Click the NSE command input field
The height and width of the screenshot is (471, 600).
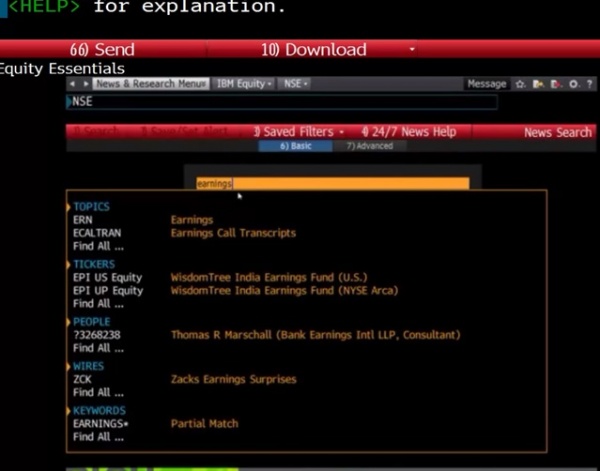tap(282, 102)
